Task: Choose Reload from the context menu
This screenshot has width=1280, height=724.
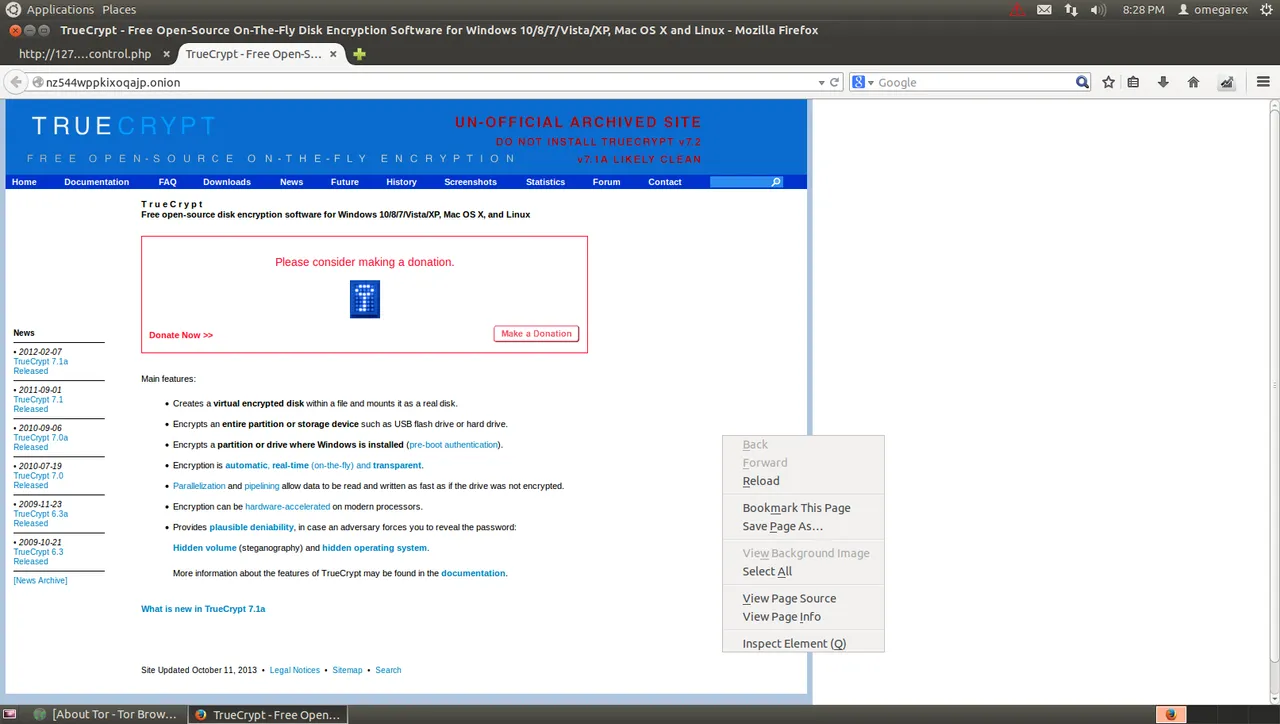Action: click(761, 481)
